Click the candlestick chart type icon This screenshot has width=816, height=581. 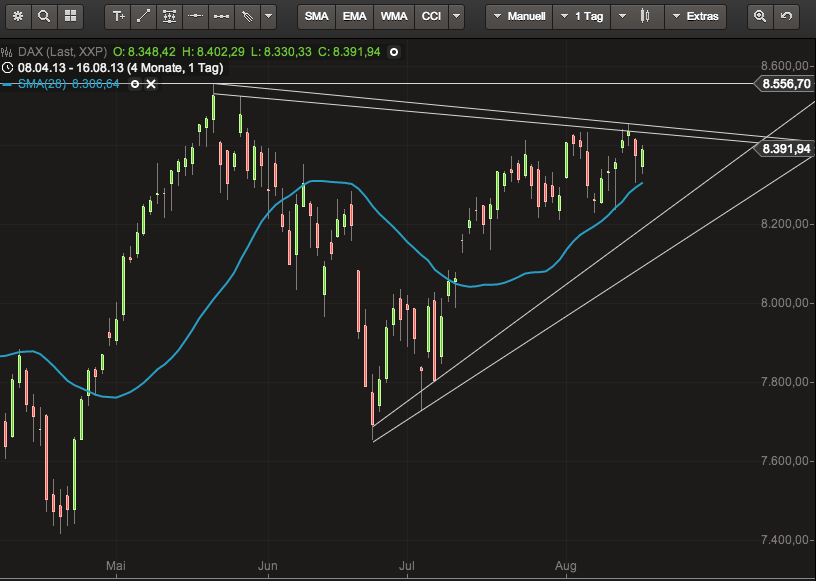click(x=644, y=15)
